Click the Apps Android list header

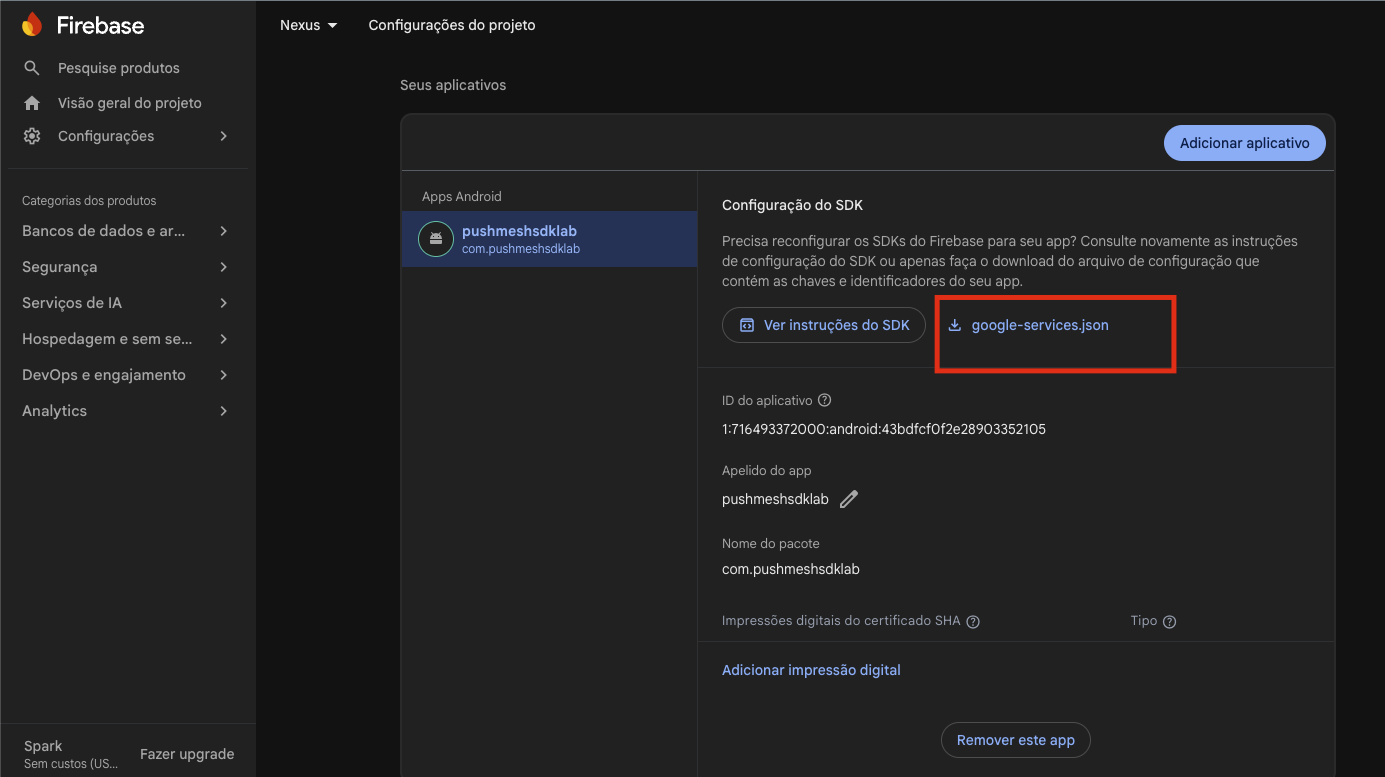click(462, 197)
